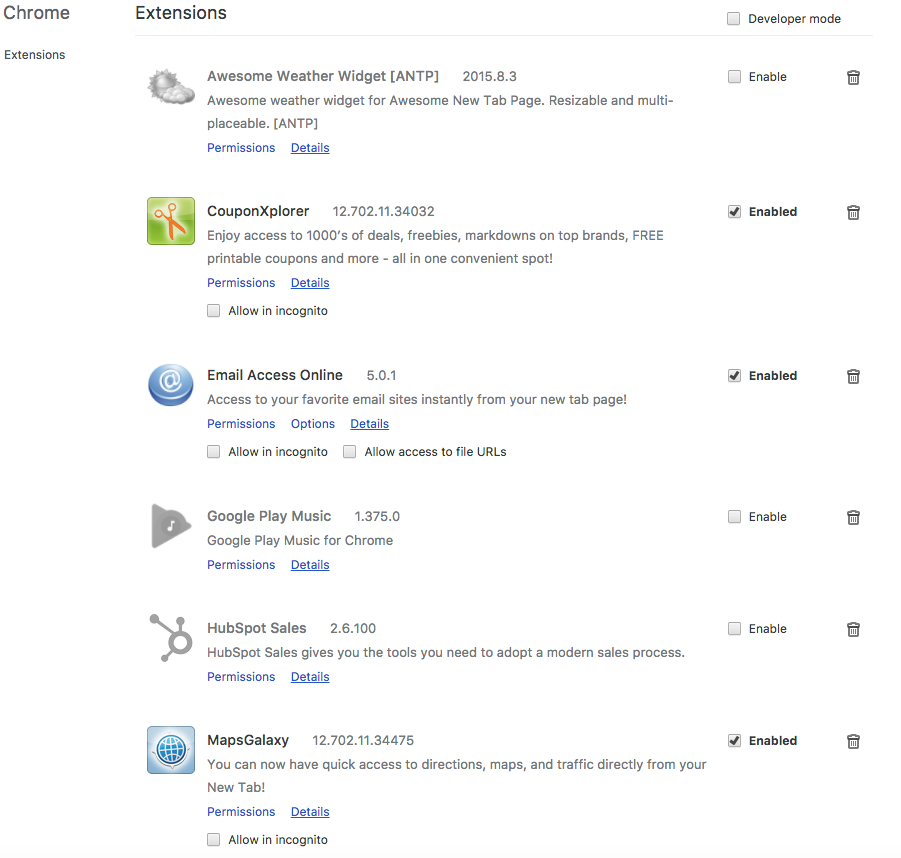Screen dimensions: 901x858
Task: Open HubSpot Sales Permissions link
Action: click(241, 677)
